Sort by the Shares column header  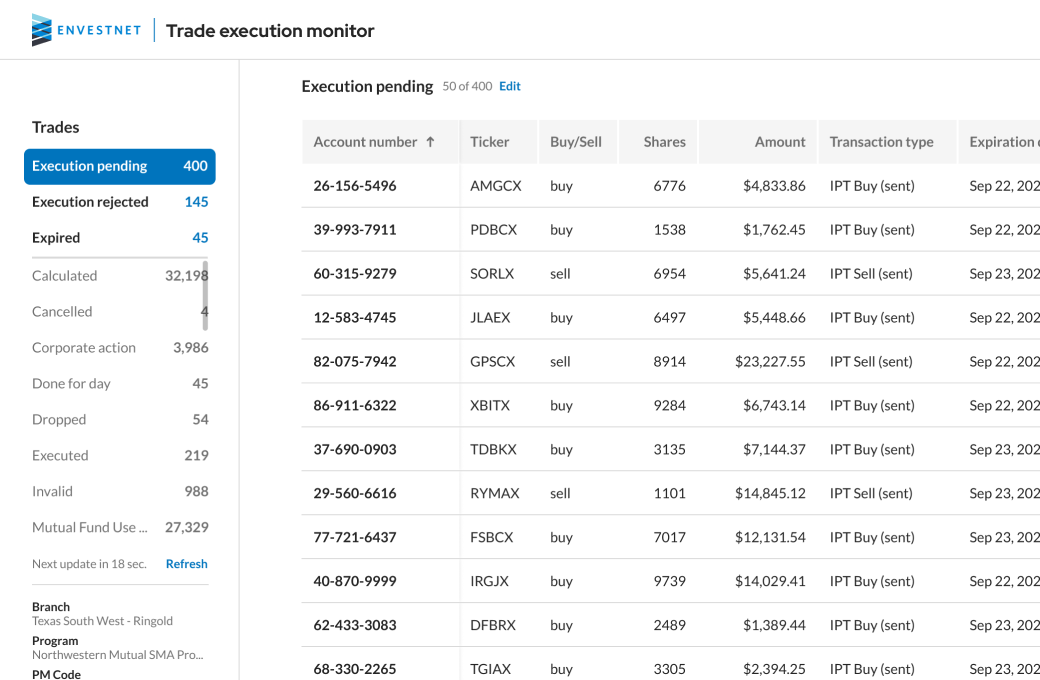coord(664,142)
